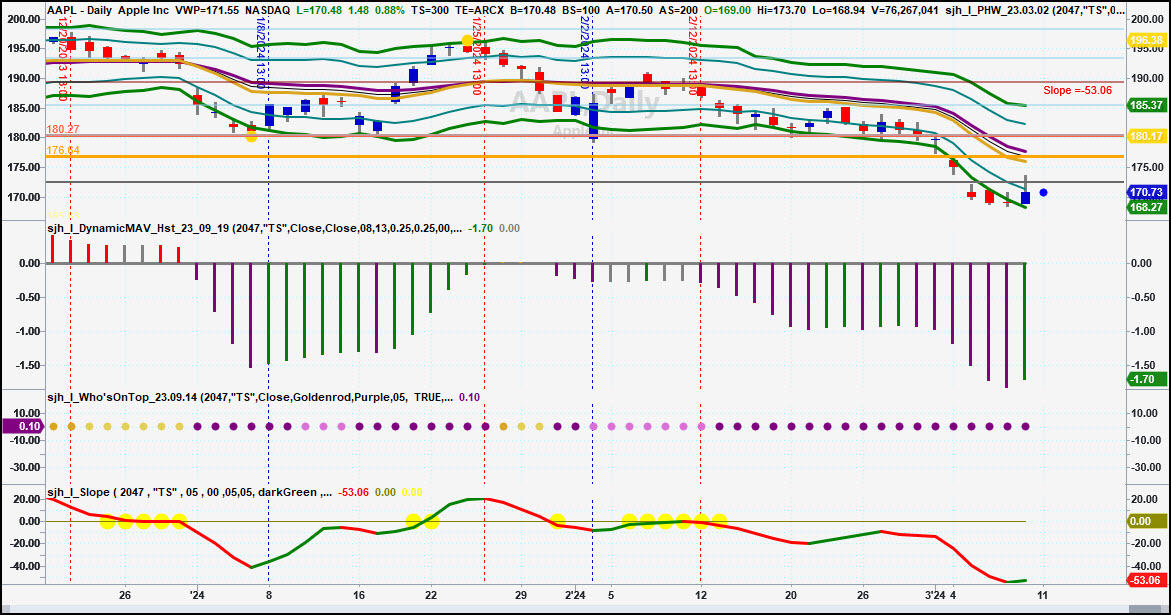Click the BS=100 bid size field
The width and height of the screenshot is (1171, 615).
[x=583, y=10]
